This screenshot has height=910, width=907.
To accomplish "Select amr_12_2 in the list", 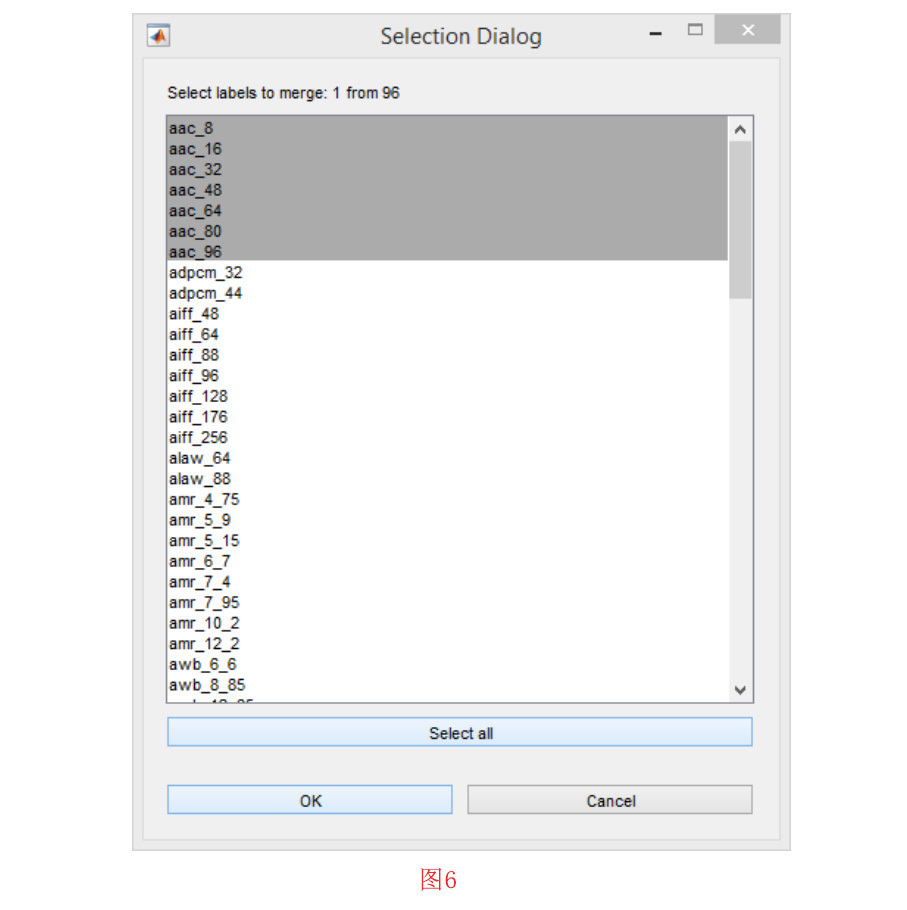I will 204,644.
